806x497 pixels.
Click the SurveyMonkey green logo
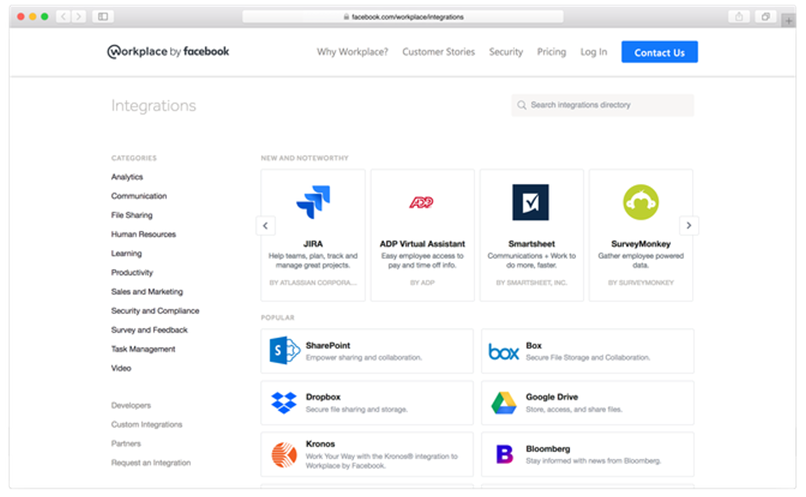pos(640,202)
